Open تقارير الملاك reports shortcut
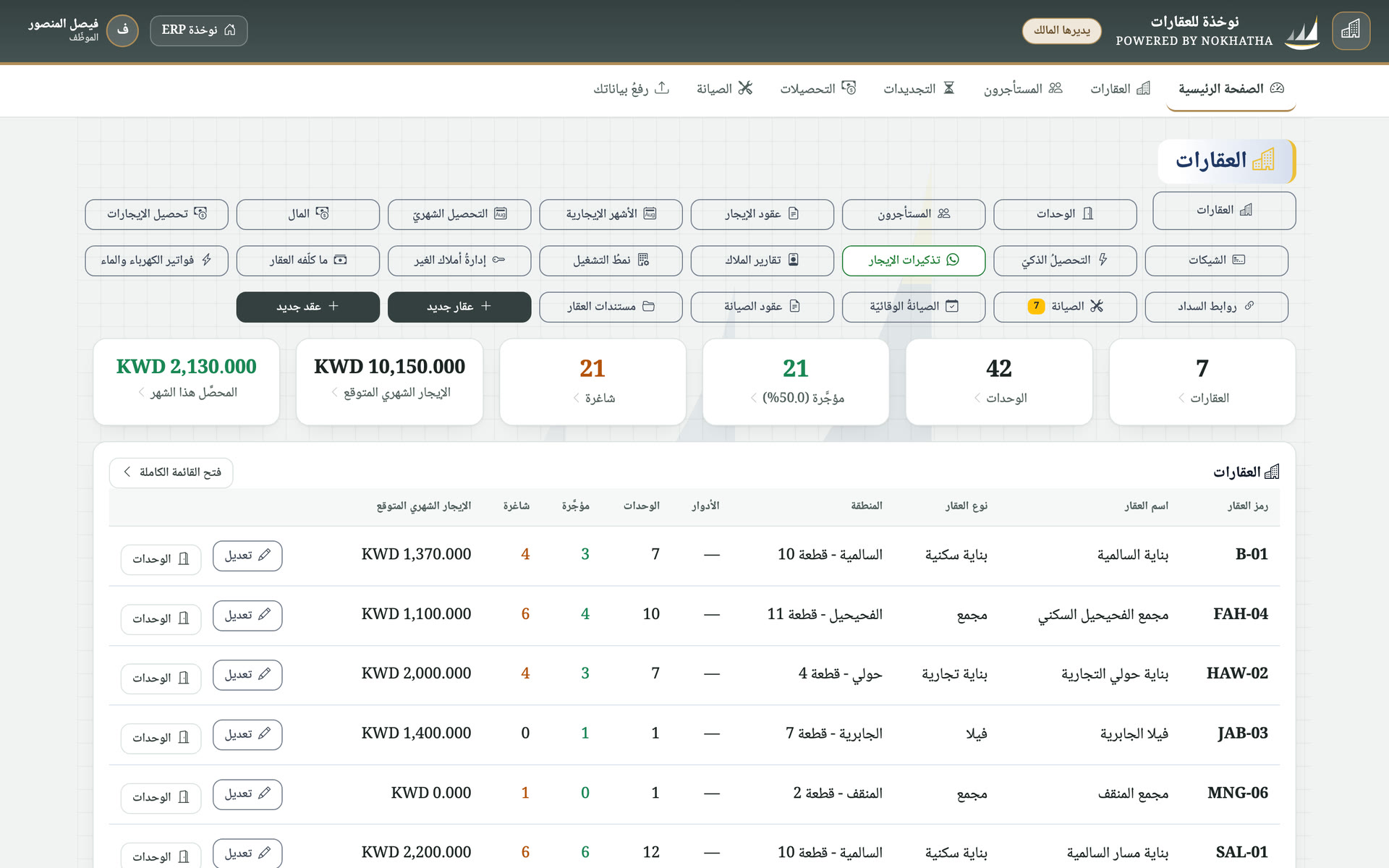This screenshot has height=868, width=1389. [x=762, y=260]
